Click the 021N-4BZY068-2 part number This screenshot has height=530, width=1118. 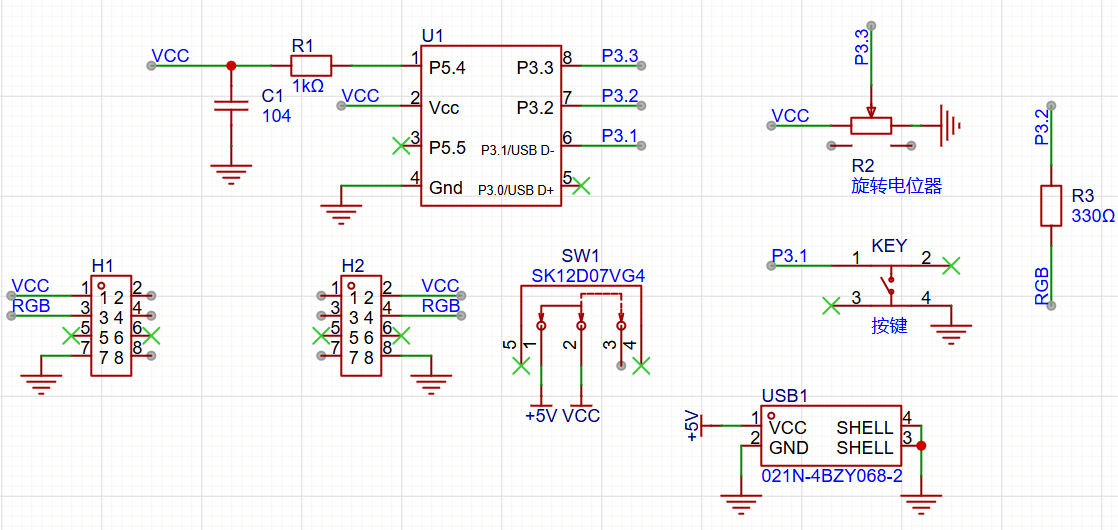click(833, 476)
